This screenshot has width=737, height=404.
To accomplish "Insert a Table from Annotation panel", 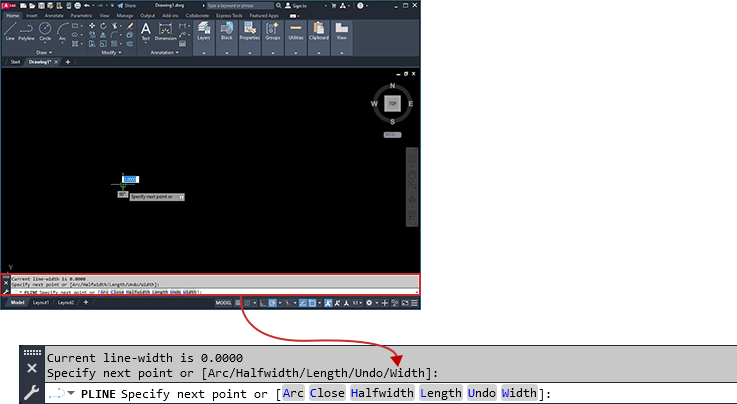I will [x=182, y=44].
